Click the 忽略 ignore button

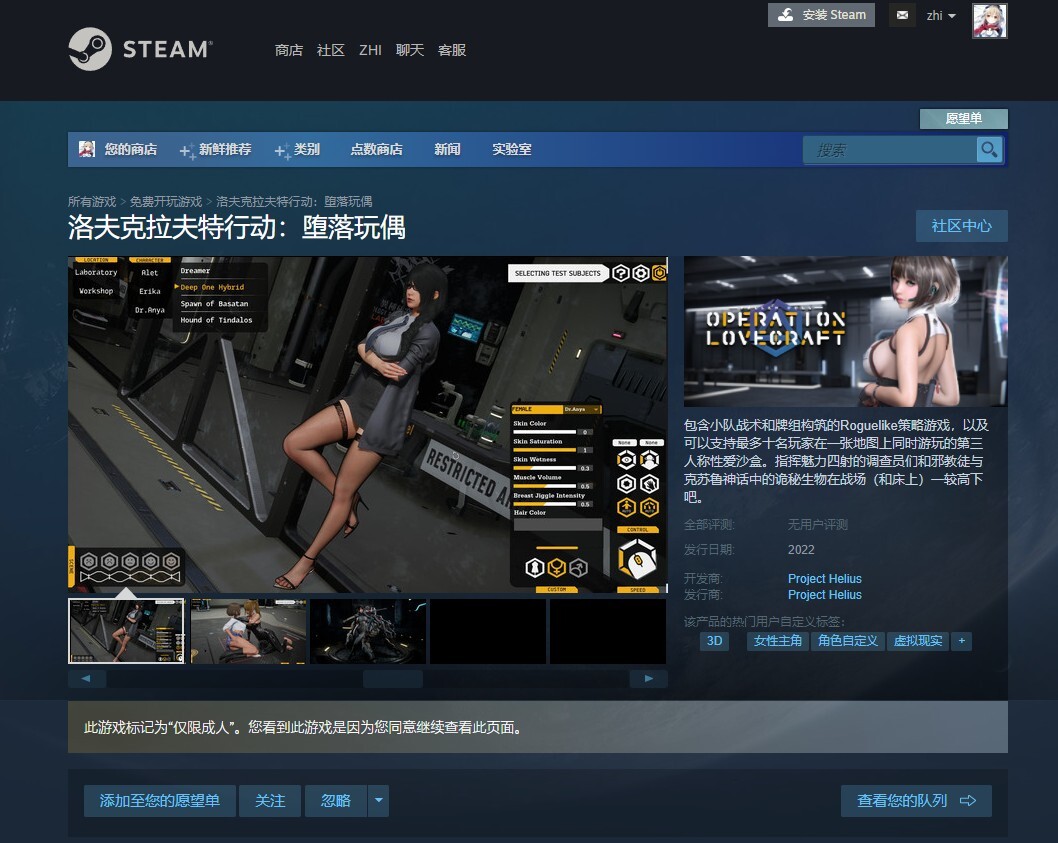pyautogui.click(x=335, y=801)
